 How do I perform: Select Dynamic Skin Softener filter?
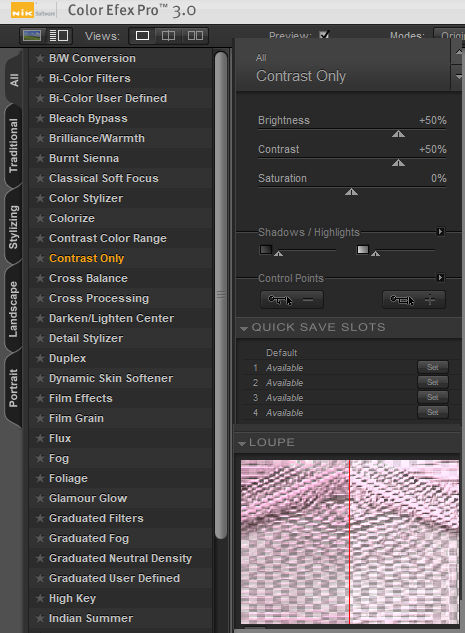click(x=111, y=378)
